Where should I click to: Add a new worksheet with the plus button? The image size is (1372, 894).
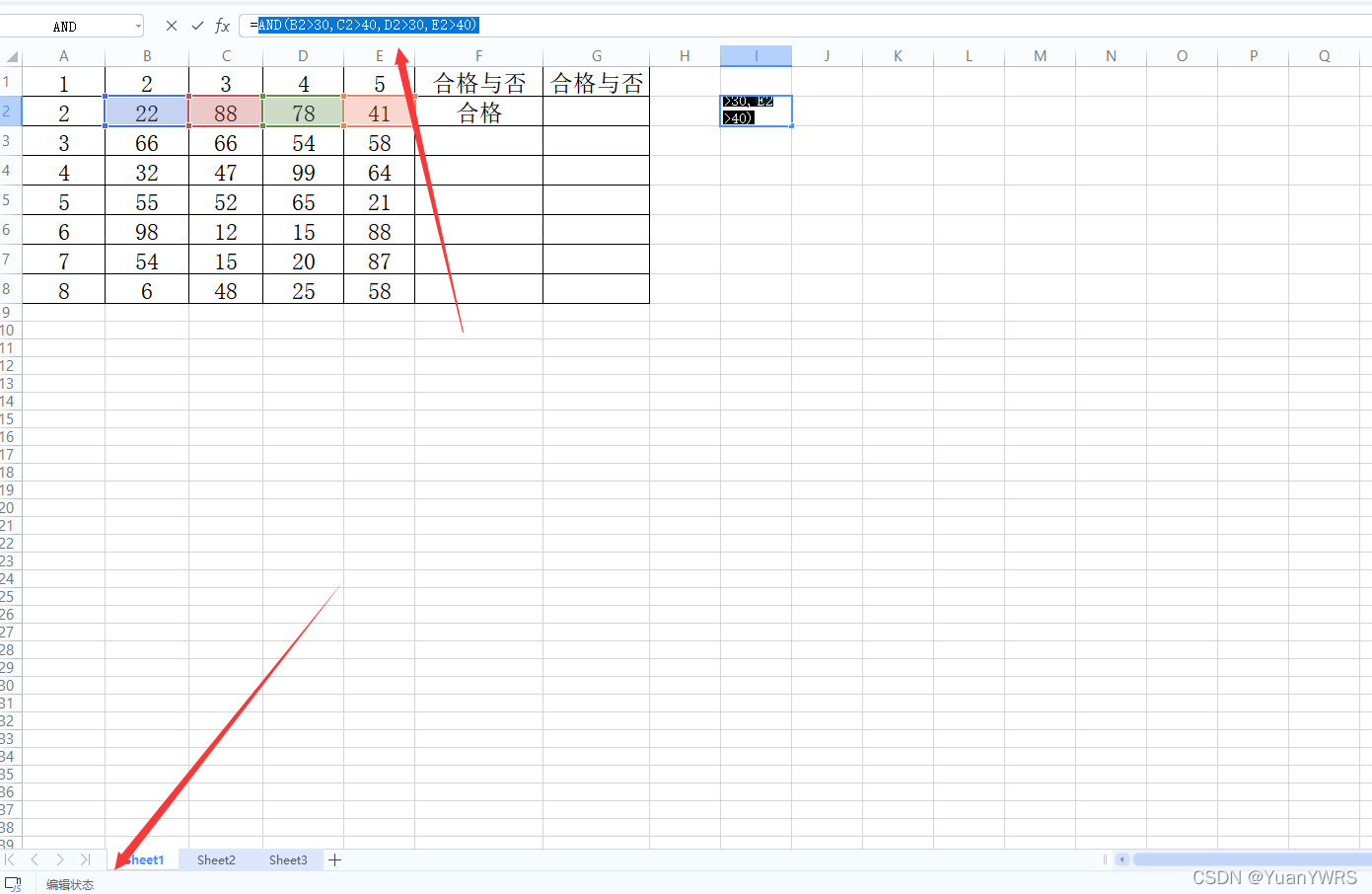[x=334, y=859]
